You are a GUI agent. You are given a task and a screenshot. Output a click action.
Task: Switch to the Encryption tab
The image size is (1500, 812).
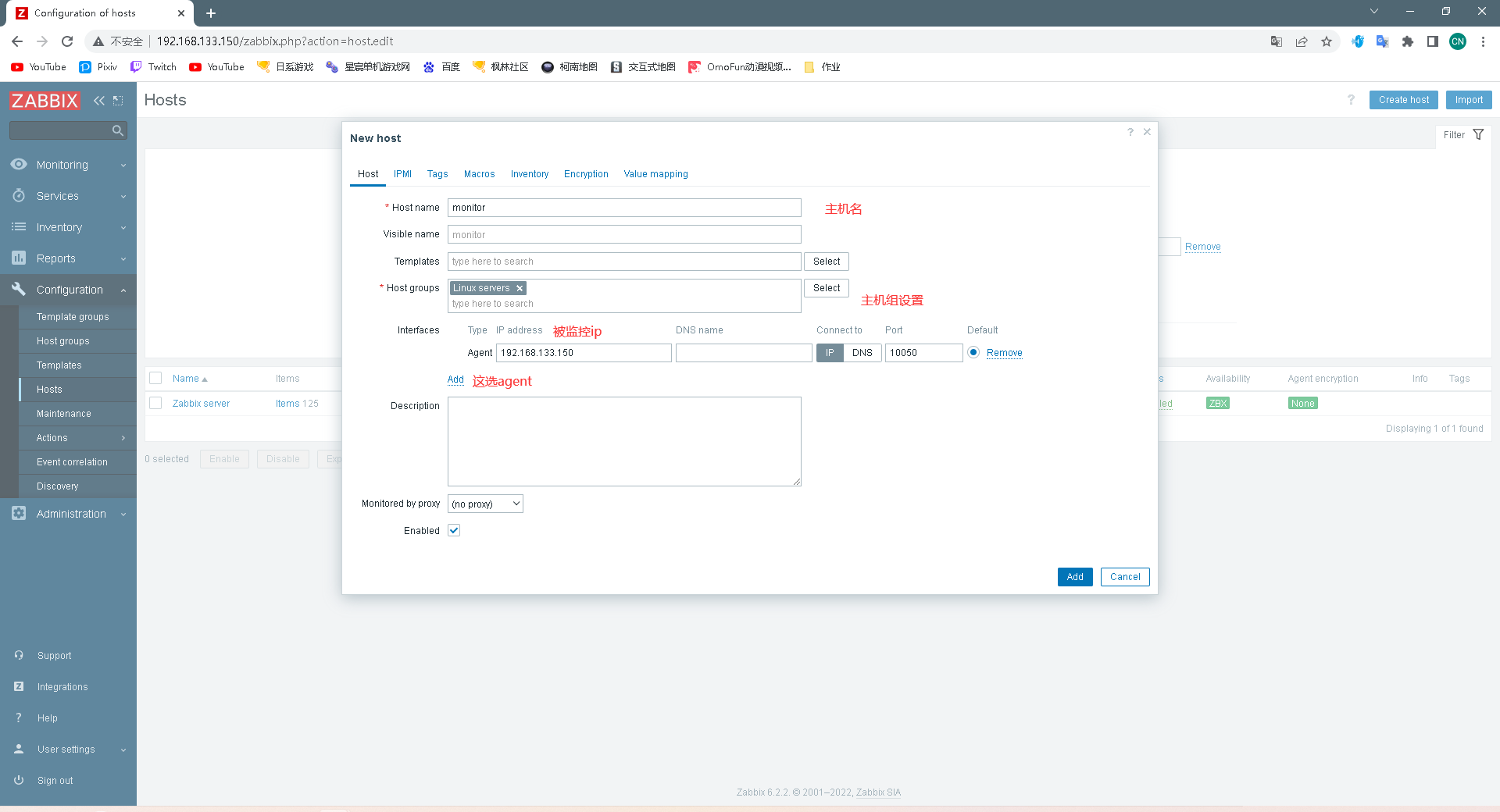(x=586, y=174)
